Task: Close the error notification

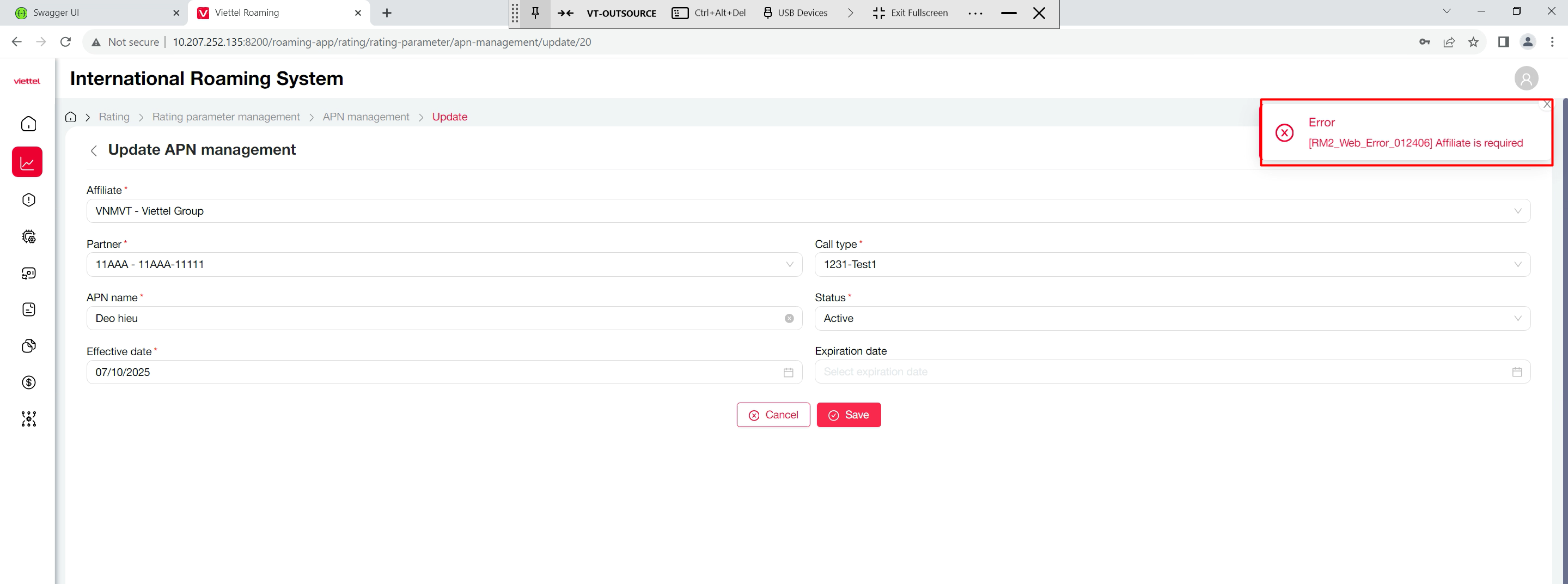Action: pyautogui.click(x=1547, y=104)
